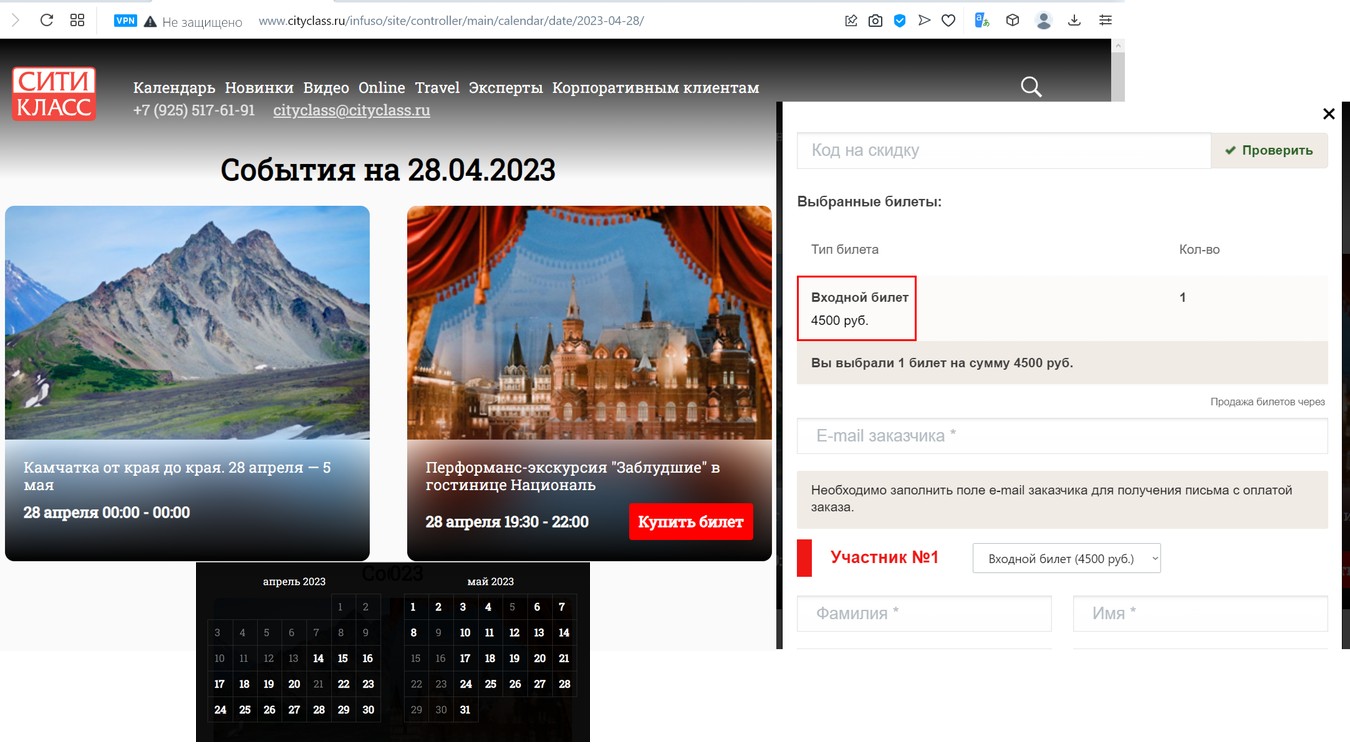Select April 30 in the calendar
1350x750 pixels.
tap(368, 710)
